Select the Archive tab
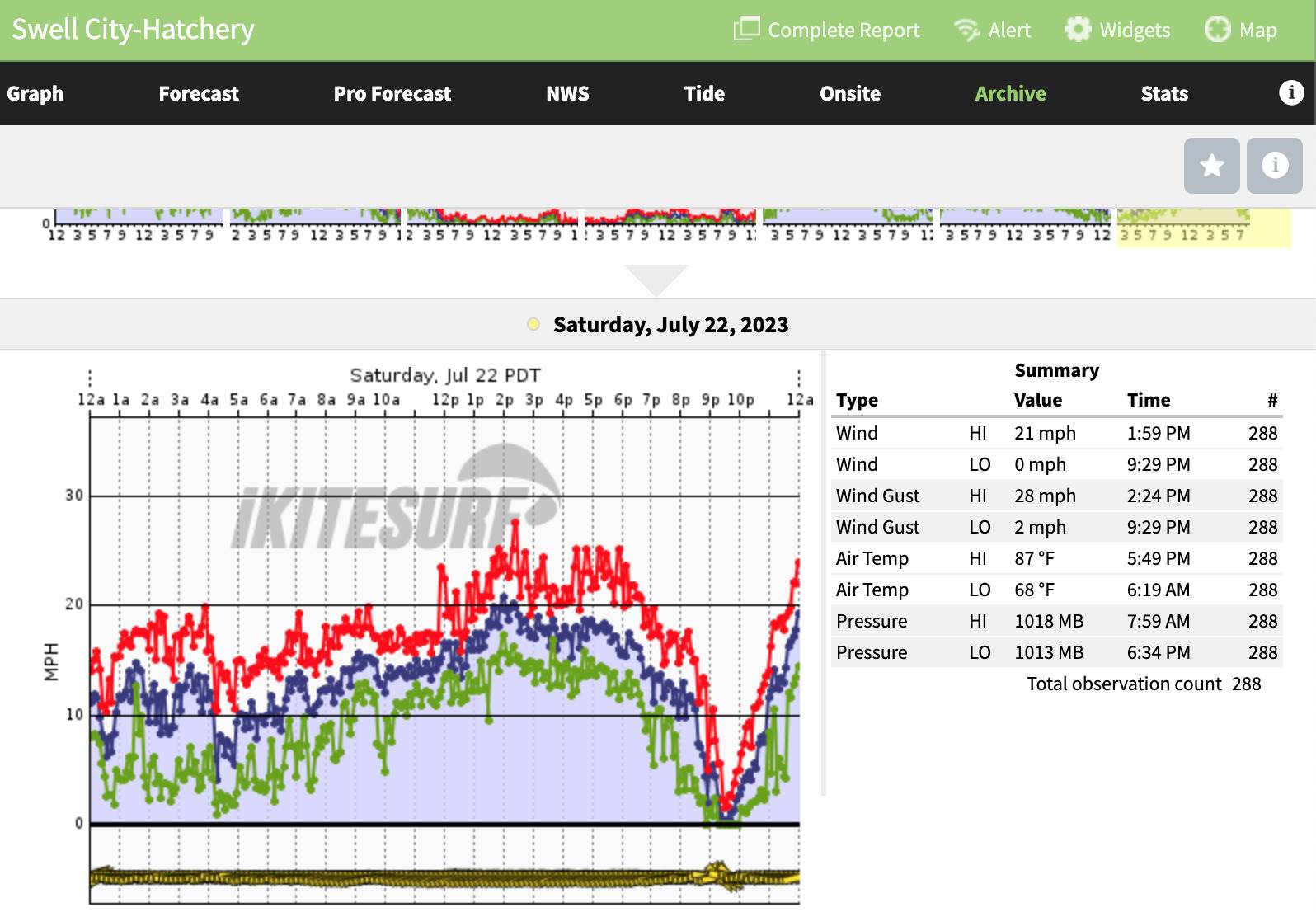1316x912 pixels. click(x=1010, y=93)
